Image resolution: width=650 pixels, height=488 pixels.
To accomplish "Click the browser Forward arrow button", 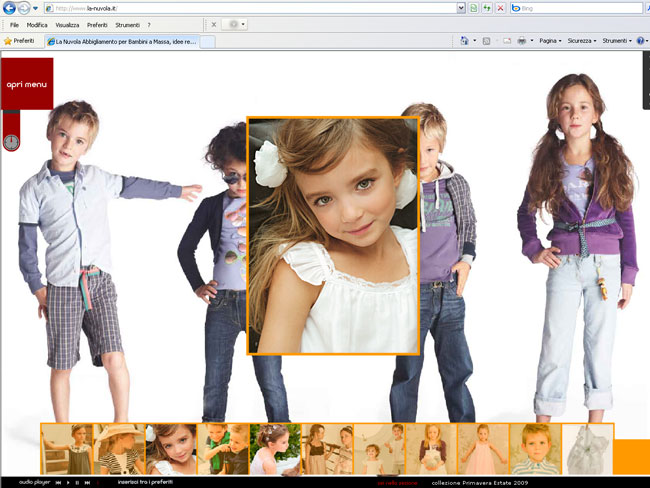I will (x=24, y=8).
